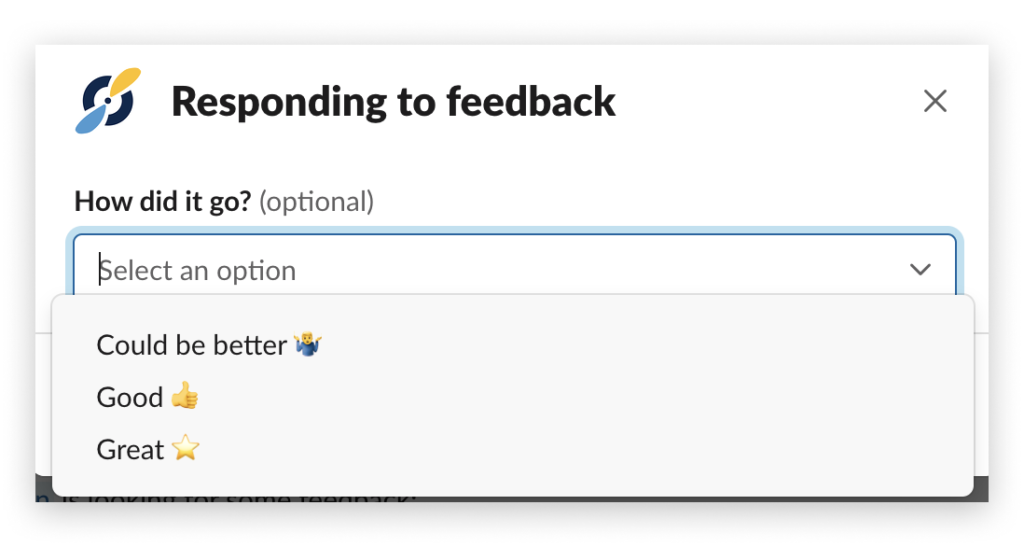Click the thumbs up emoji
The image size is (1024, 547).
click(185, 396)
